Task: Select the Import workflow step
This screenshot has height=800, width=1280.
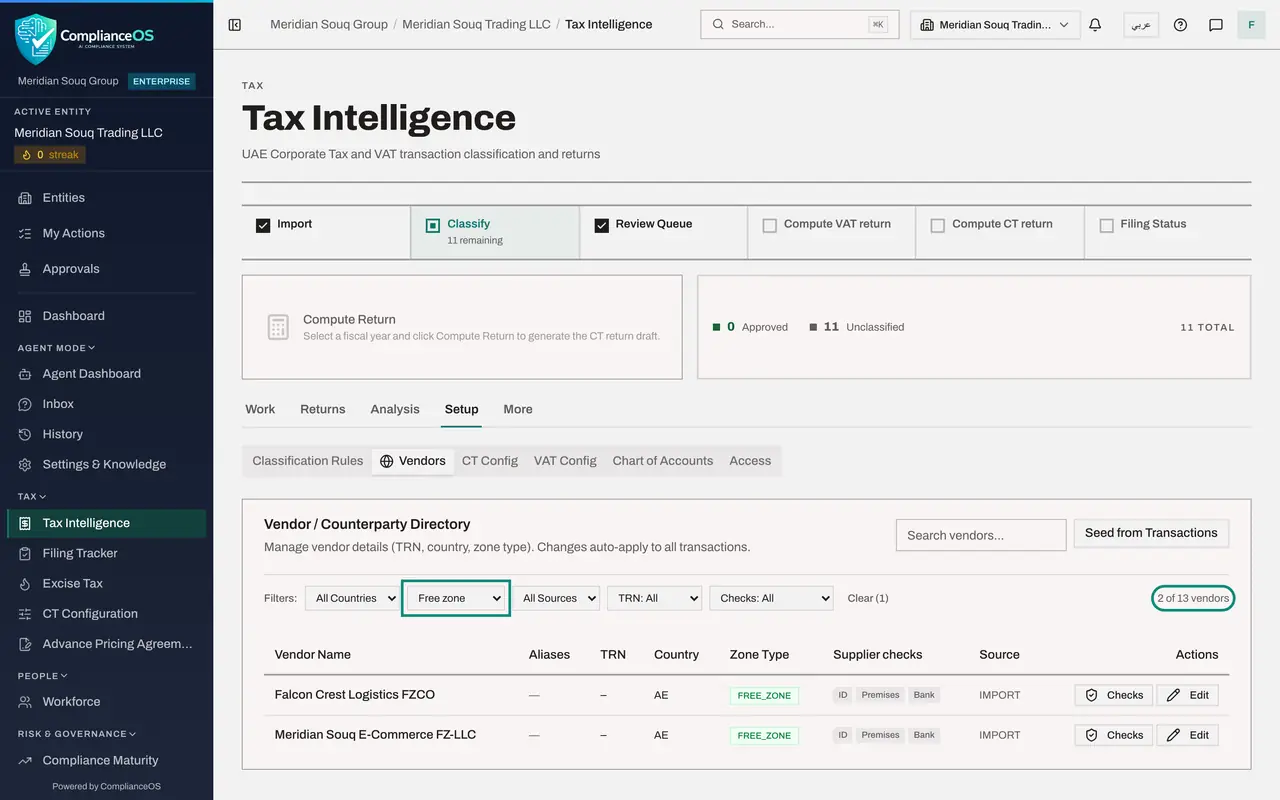Action: (x=326, y=232)
